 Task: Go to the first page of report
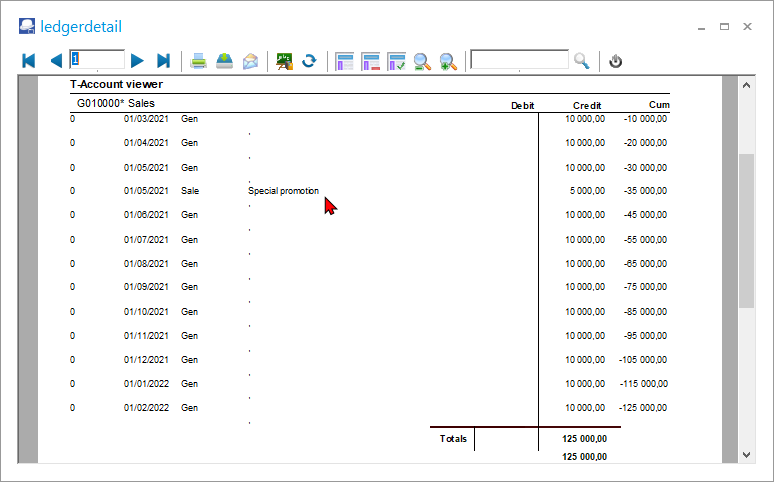pos(29,61)
